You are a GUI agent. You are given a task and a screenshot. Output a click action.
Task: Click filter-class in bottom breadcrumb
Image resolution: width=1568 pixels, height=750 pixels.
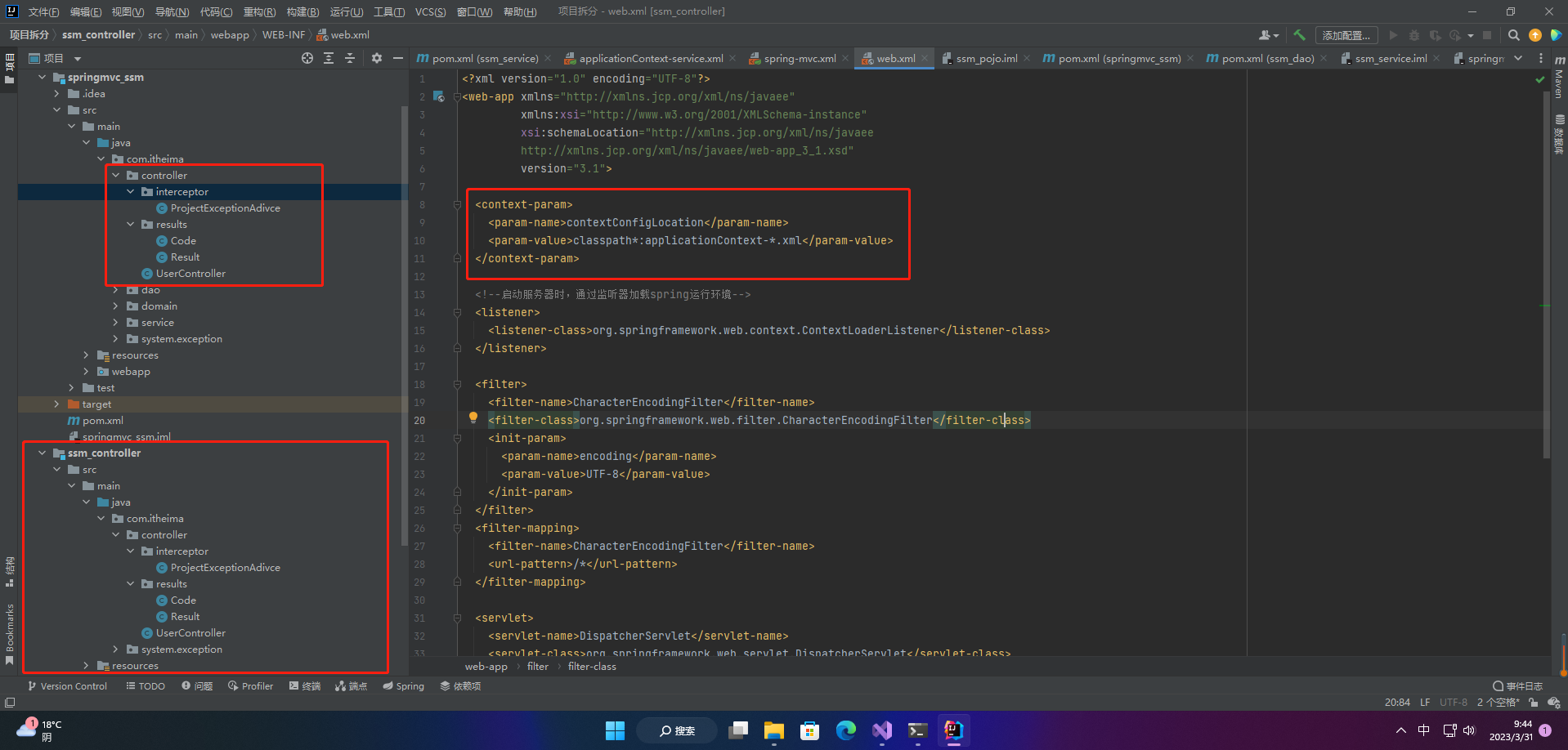click(x=592, y=667)
